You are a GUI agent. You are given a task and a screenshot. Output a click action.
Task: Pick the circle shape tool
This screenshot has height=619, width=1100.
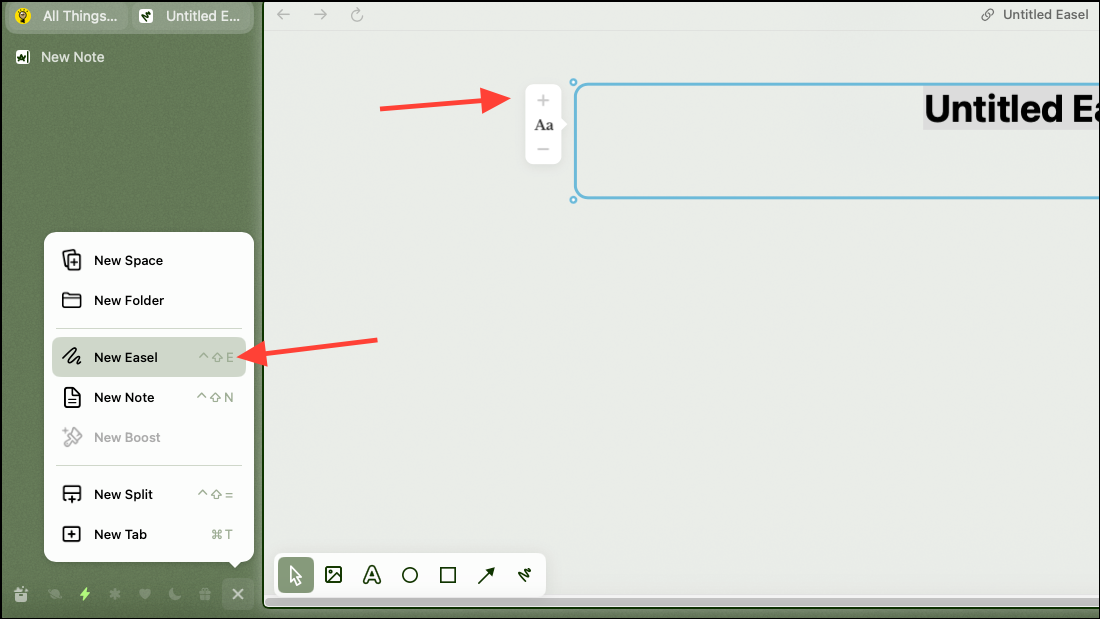pos(410,575)
